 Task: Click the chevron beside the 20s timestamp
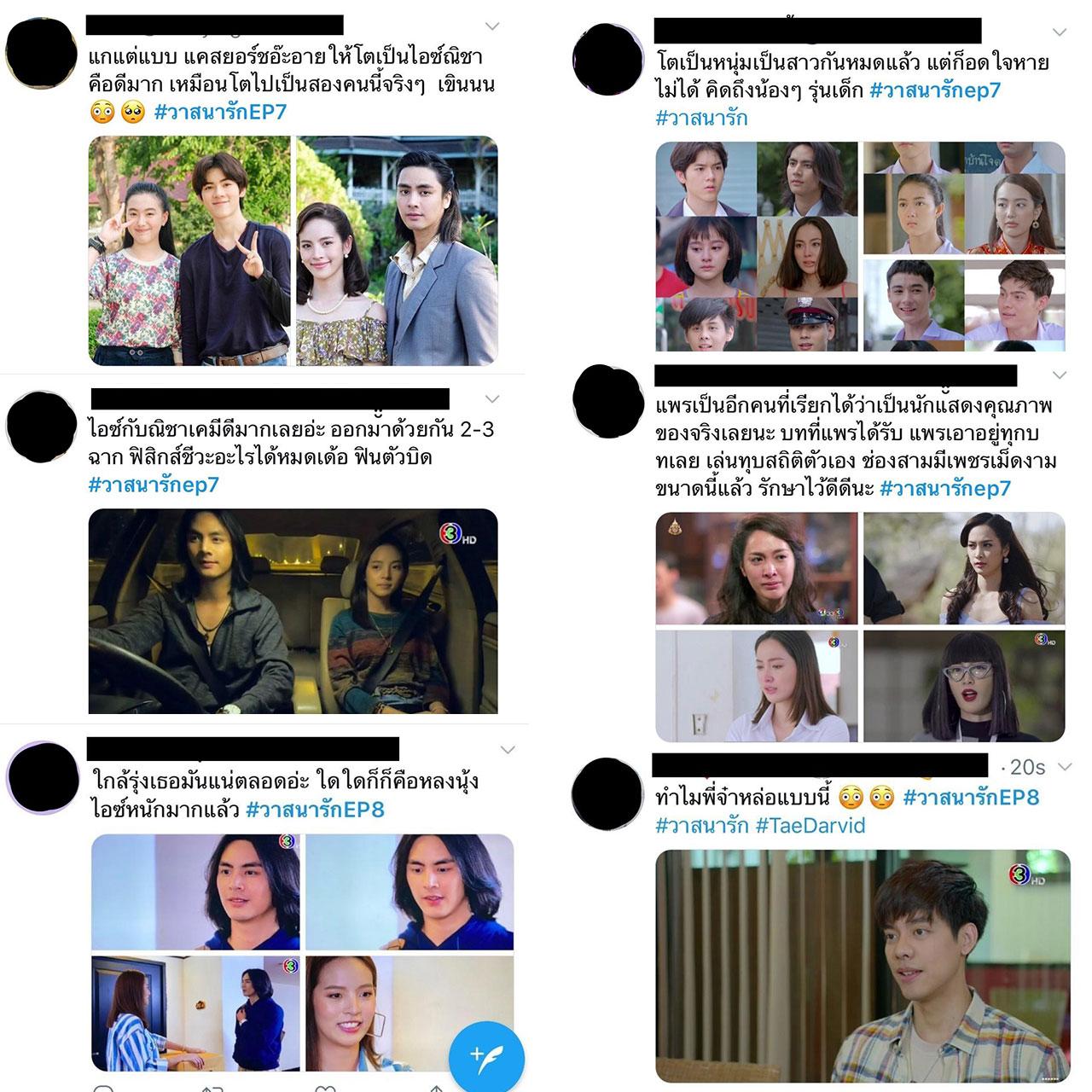(x=1063, y=767)
